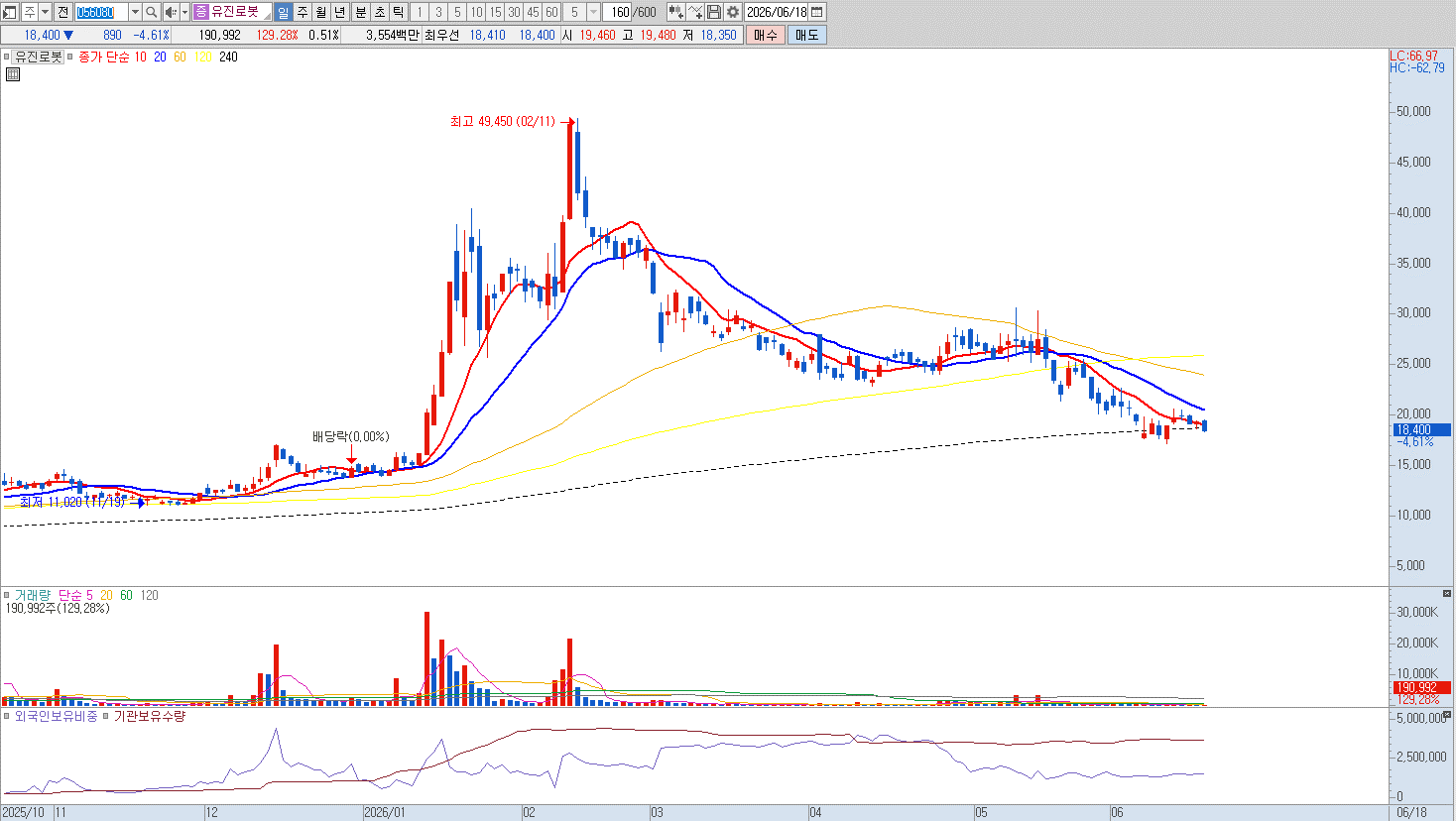Click the line drawing tool icon

695,12
